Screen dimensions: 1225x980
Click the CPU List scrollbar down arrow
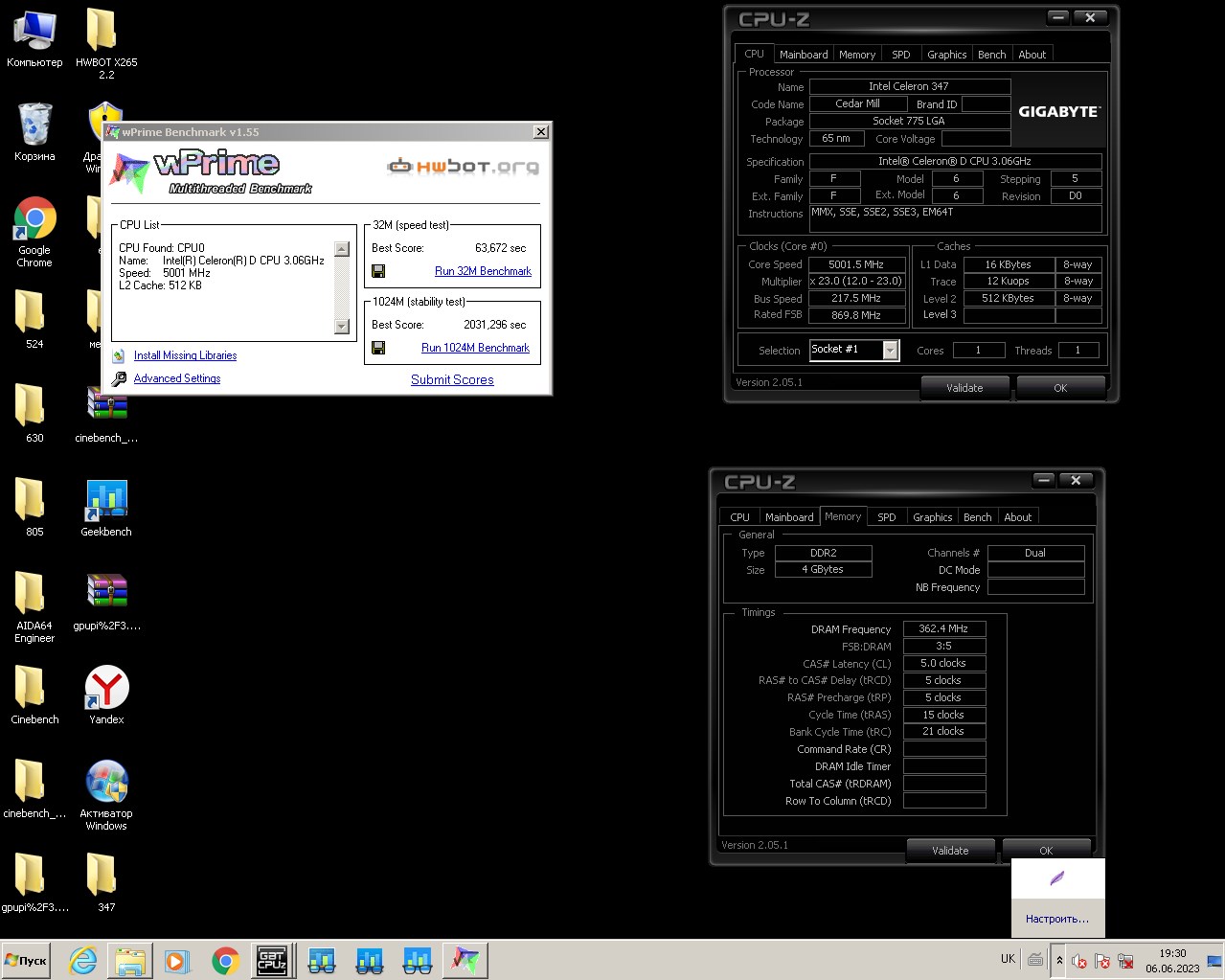click(x=342, y=327)
